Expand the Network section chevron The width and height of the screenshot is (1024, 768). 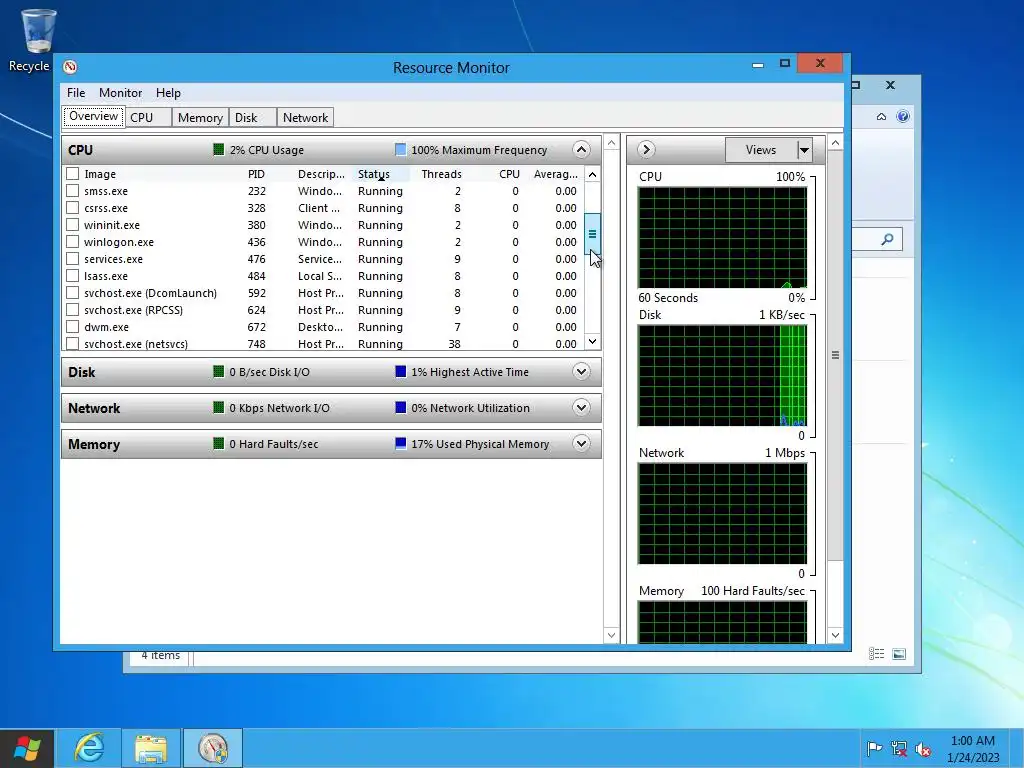[581, 408]
